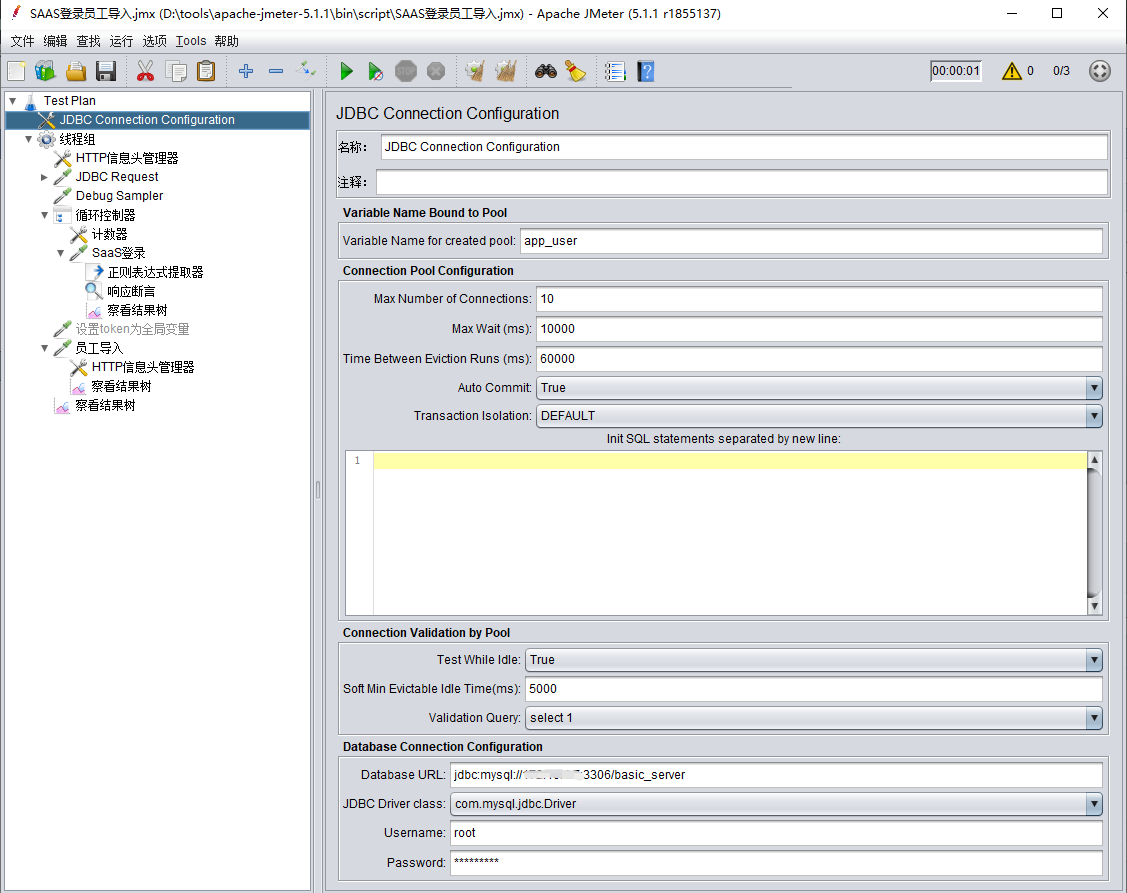Clear results with the single broom icon

coord(474,71)
